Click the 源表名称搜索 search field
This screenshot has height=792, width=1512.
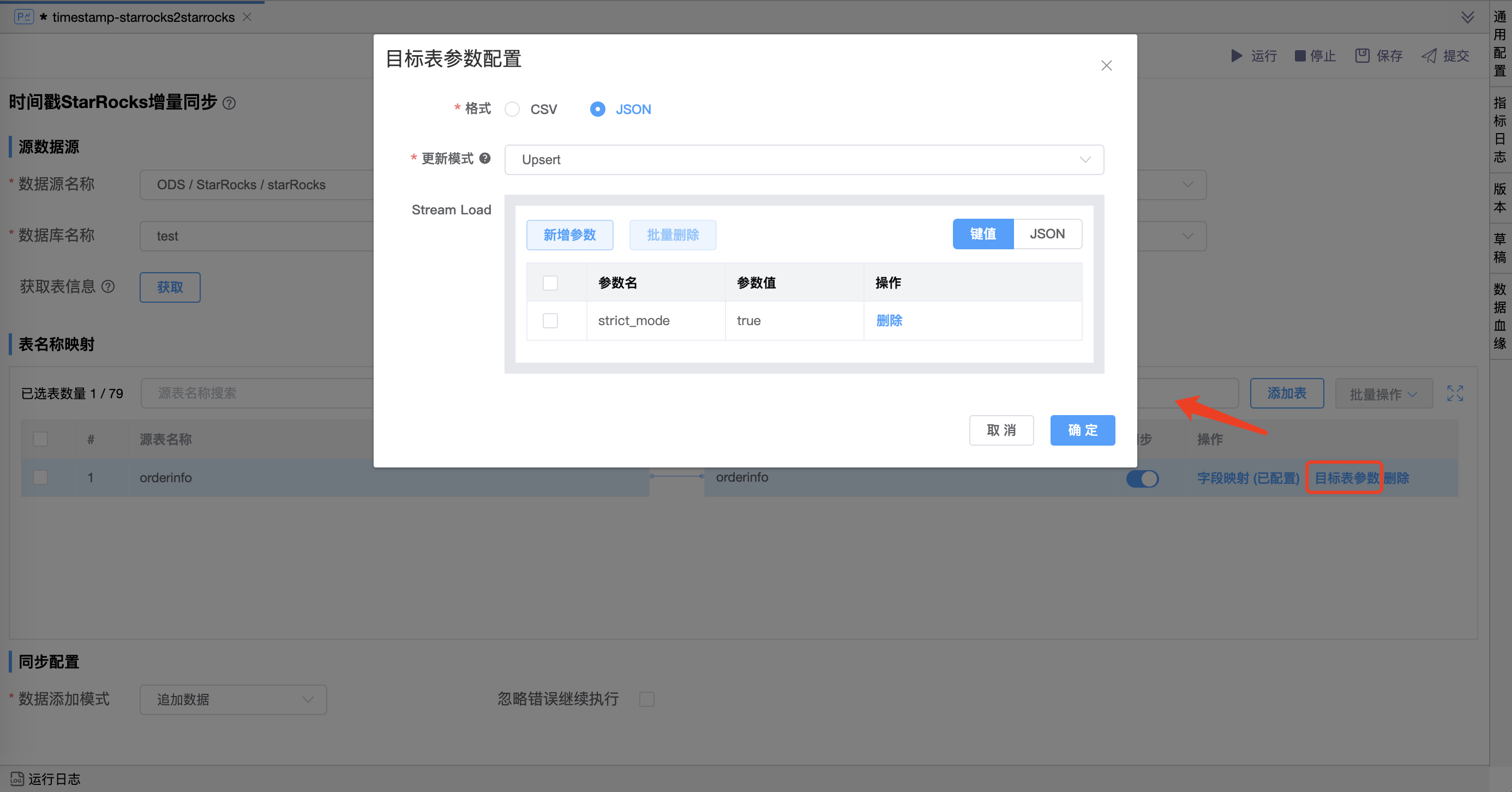(256, 393)
